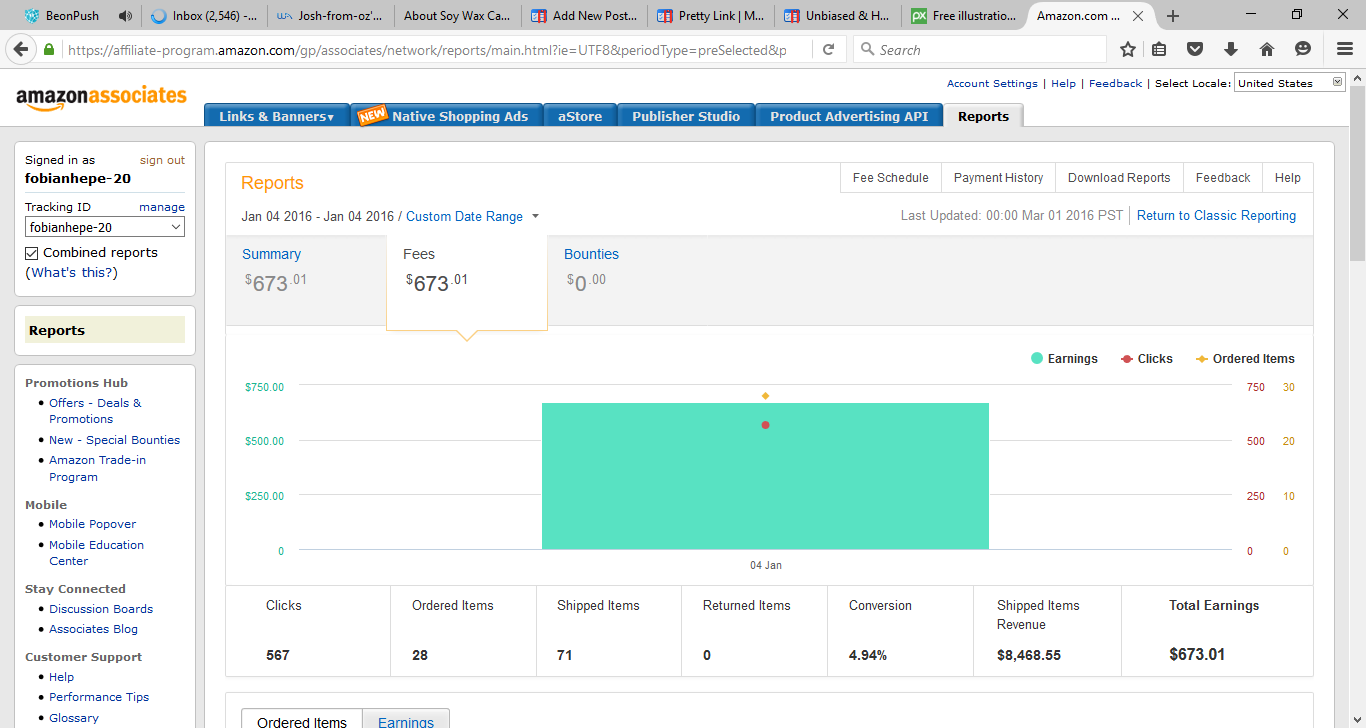The height and width of the screenshot is (728, 1366).
Task: Open the aStore tab
Action: pyautogui.click(x=580, y=116)
